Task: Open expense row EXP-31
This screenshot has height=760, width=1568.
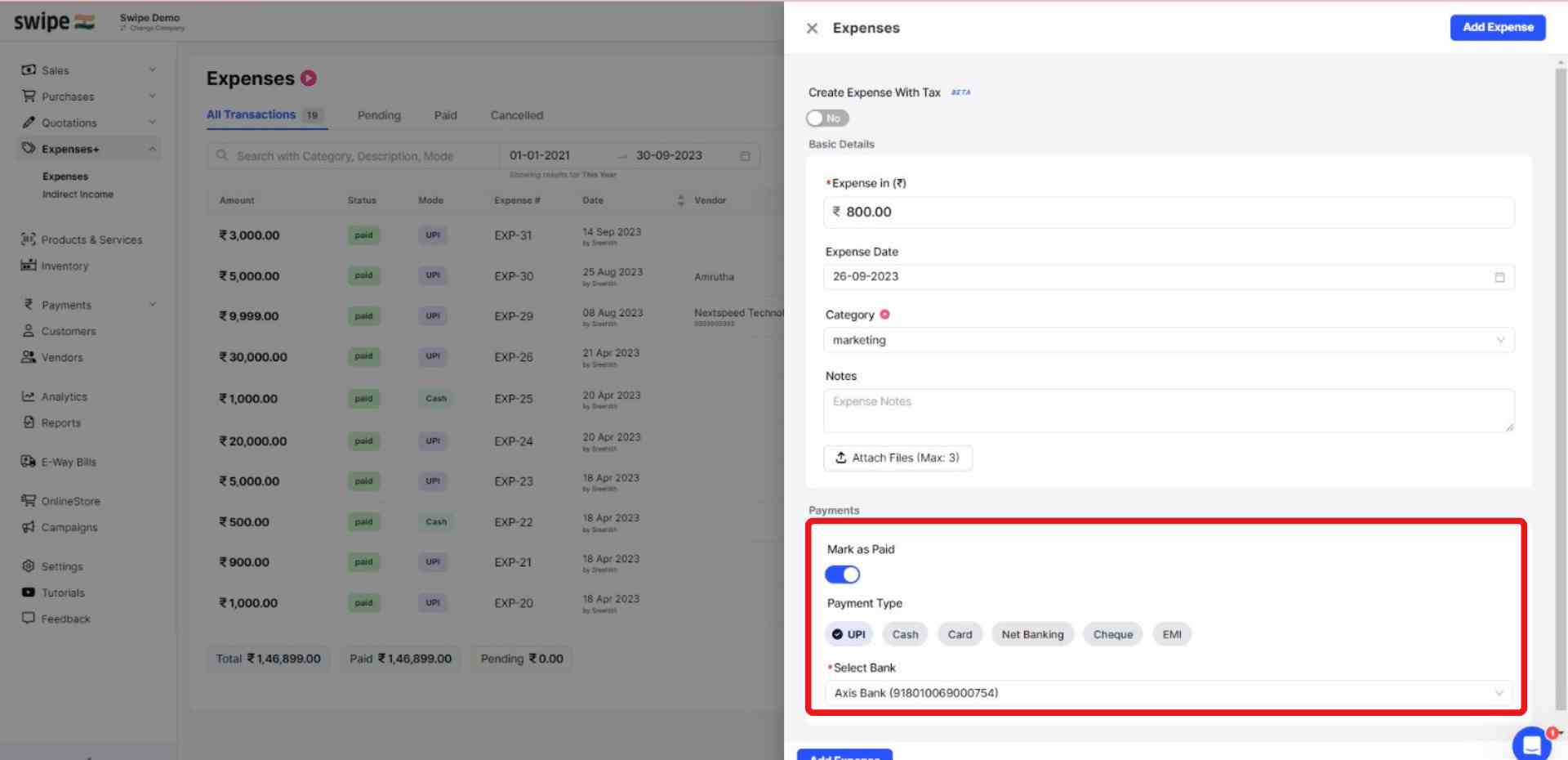Action: 495,235
